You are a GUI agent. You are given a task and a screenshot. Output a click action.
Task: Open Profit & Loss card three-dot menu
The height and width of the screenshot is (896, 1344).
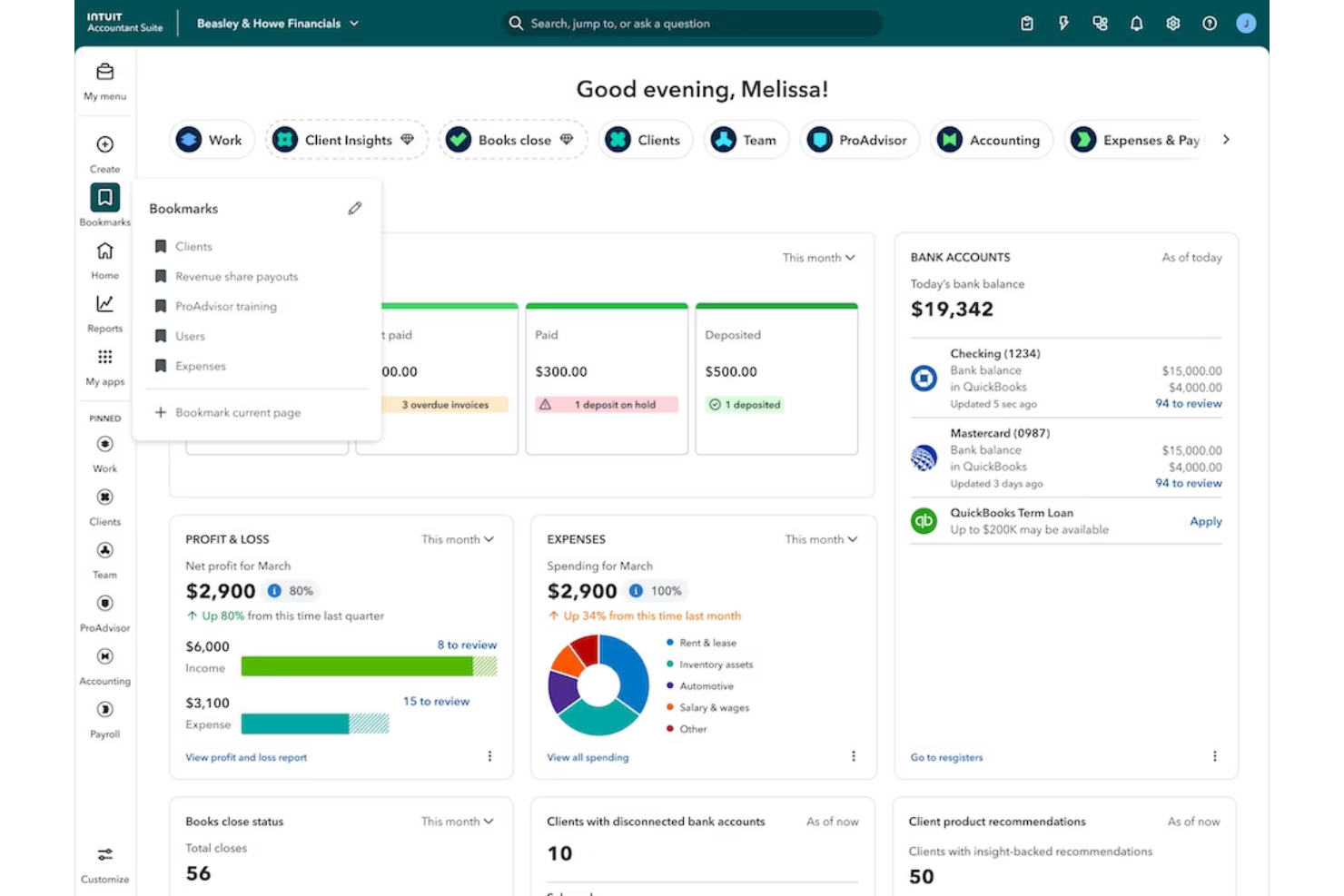point(489,756)
